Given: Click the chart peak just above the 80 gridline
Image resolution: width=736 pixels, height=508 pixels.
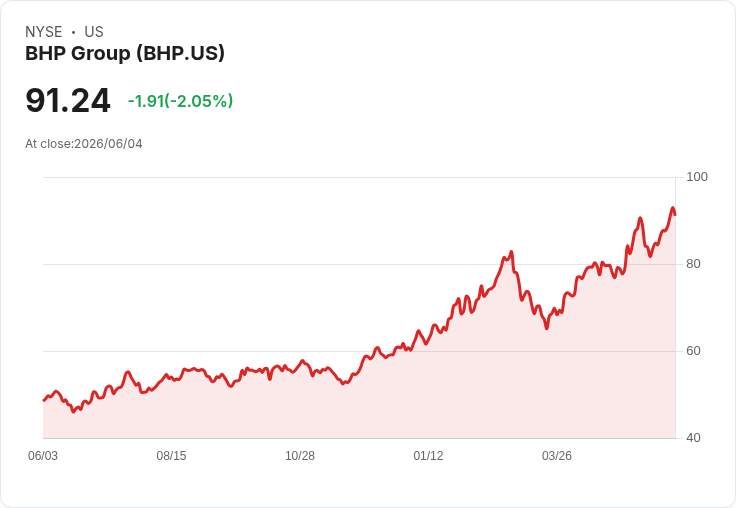Looking at the screenshot, I should [x=511, y=252].
